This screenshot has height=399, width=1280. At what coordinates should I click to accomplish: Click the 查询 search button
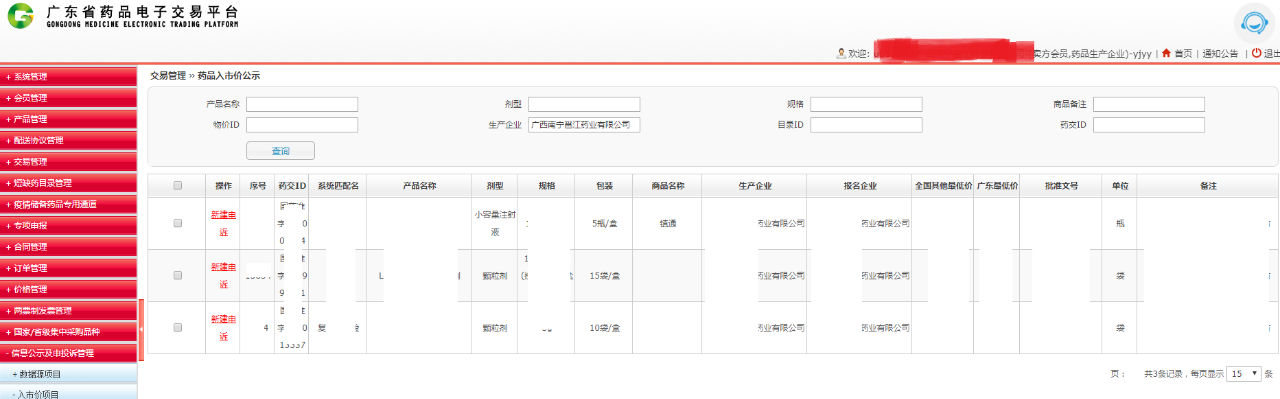pos(280,151)
